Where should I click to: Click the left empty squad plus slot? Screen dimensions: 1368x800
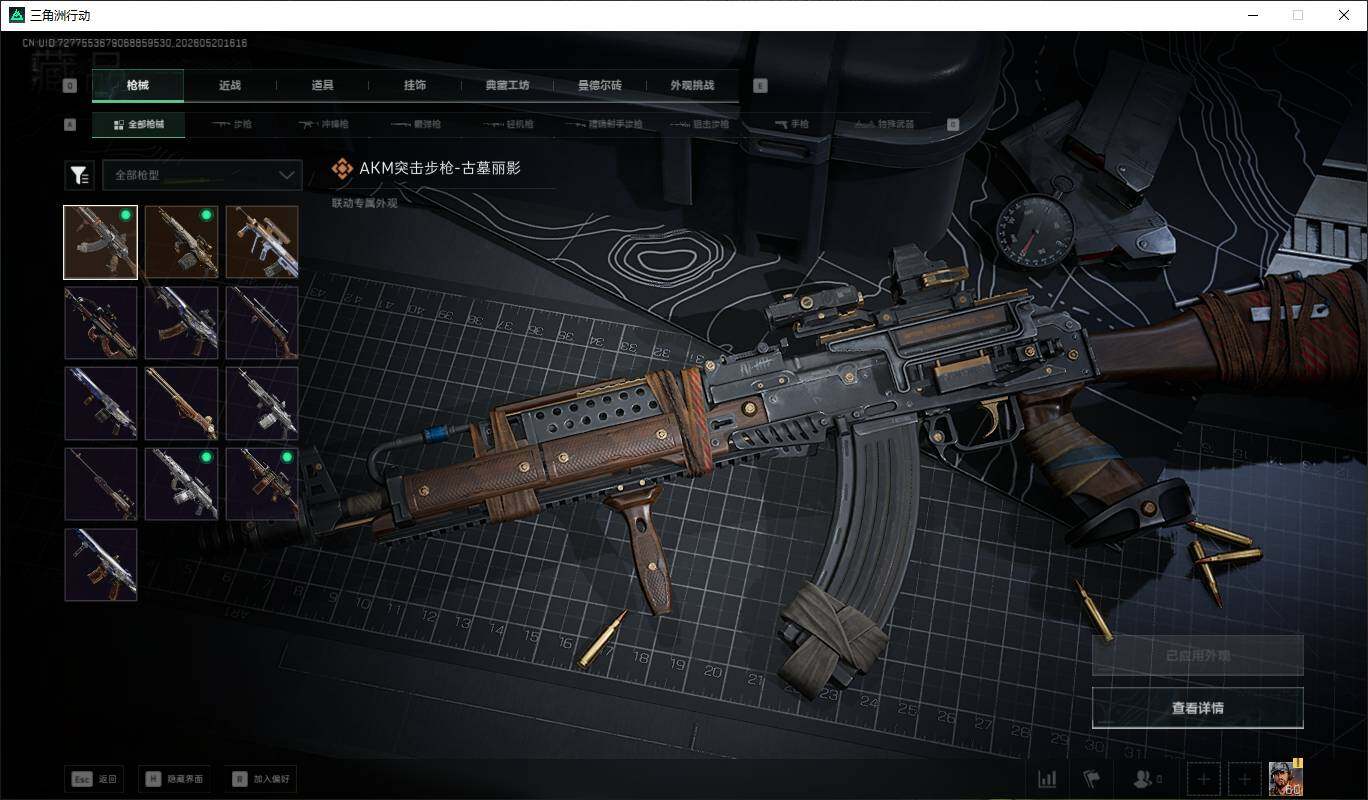pos(1204,779)
